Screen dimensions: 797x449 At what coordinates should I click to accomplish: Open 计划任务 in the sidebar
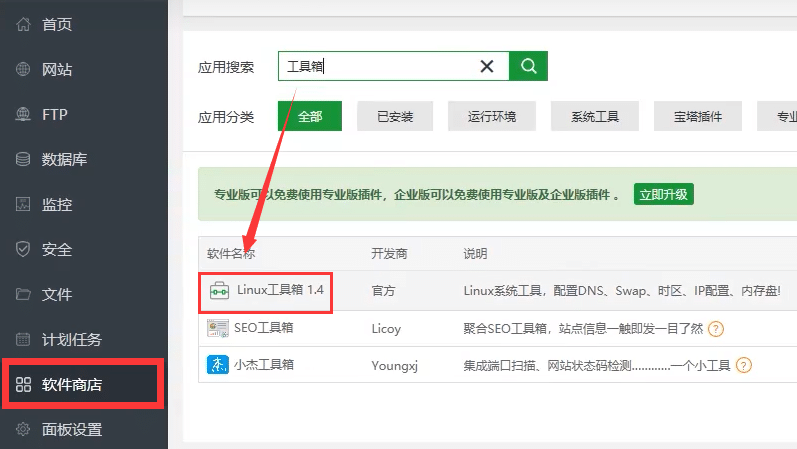(71, 340)
